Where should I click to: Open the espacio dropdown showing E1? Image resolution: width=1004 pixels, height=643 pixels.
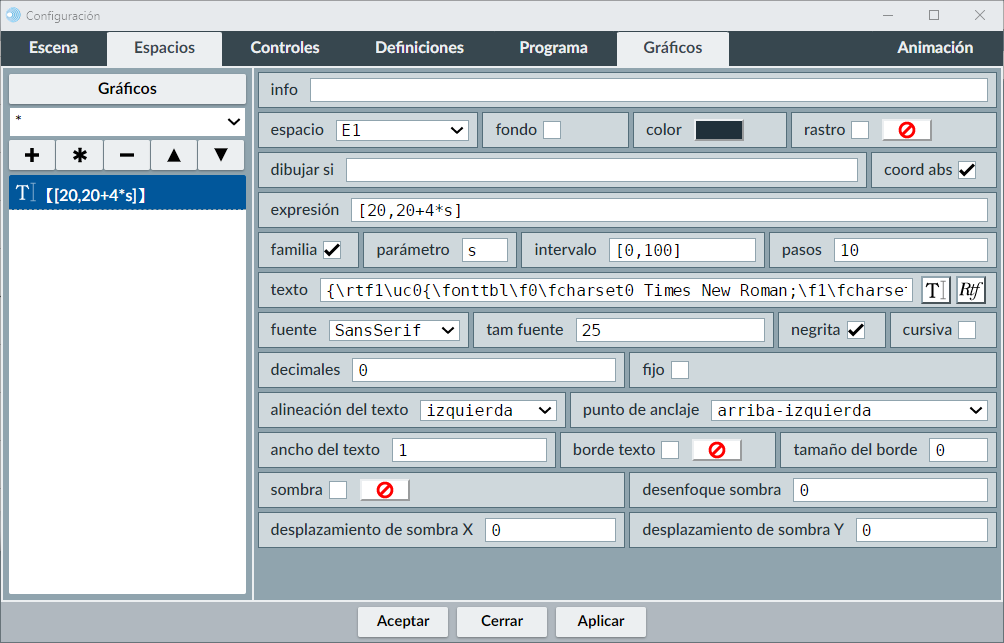(402, 130)
